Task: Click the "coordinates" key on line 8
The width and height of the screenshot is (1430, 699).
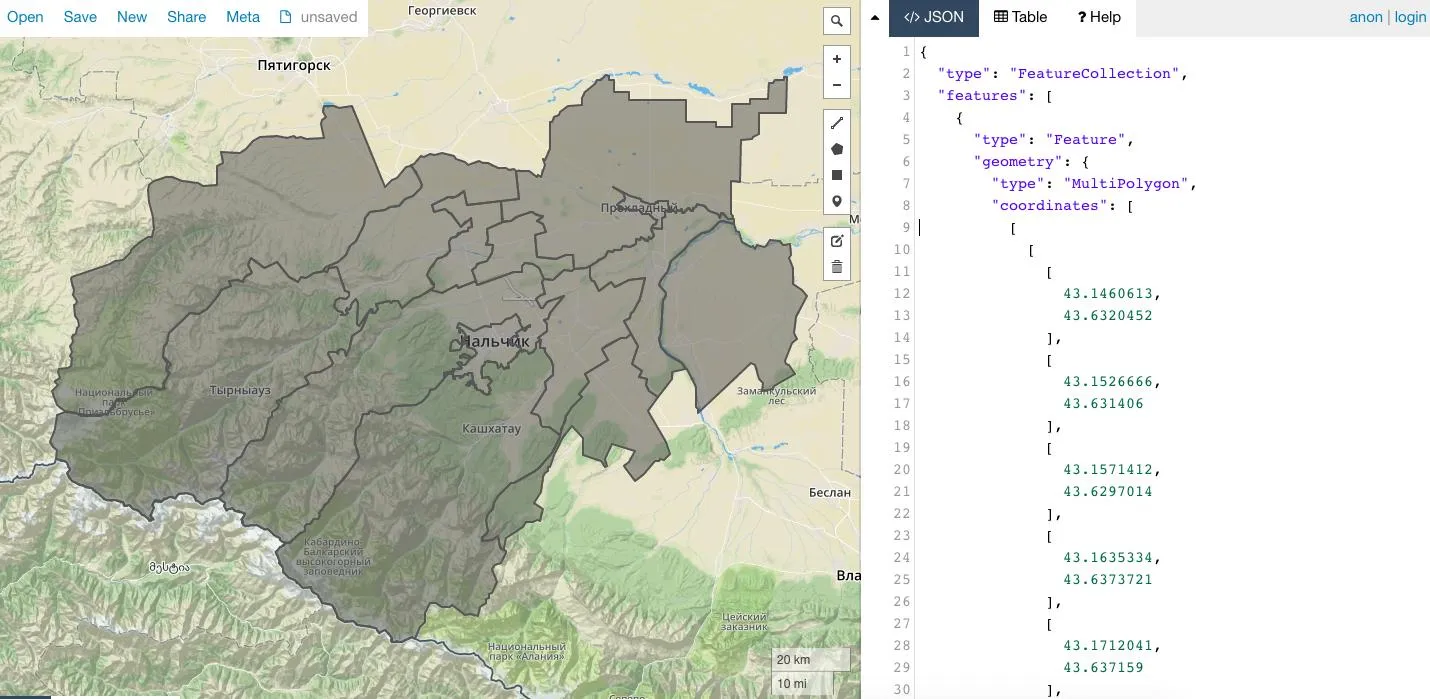Action: point(1049,206)
